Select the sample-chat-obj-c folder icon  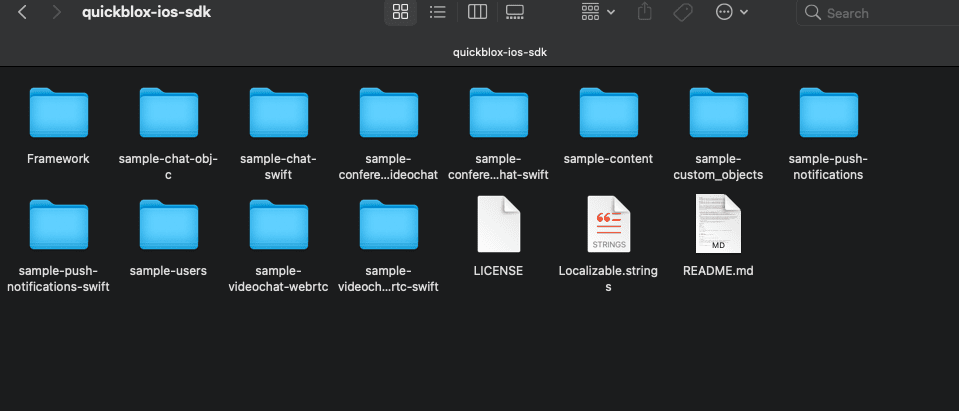point(169,113)
